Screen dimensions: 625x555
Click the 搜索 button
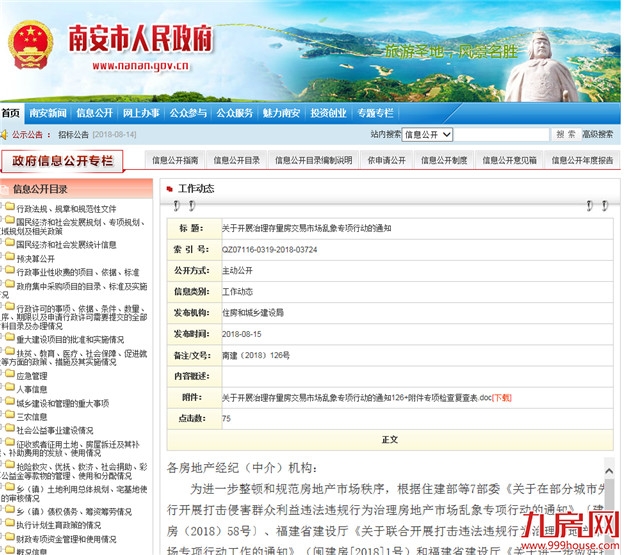point(566,134)
